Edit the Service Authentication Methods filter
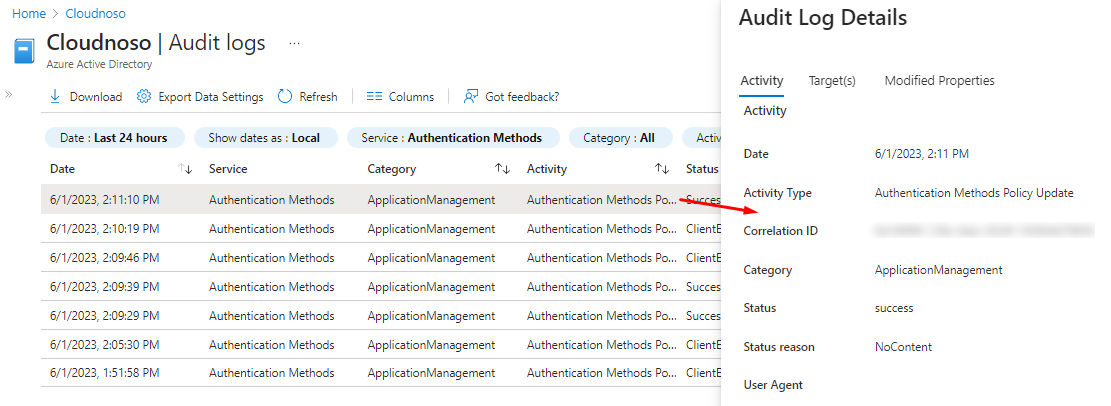The height and width of the screenshot is (406, 1111). pos(453,138)
